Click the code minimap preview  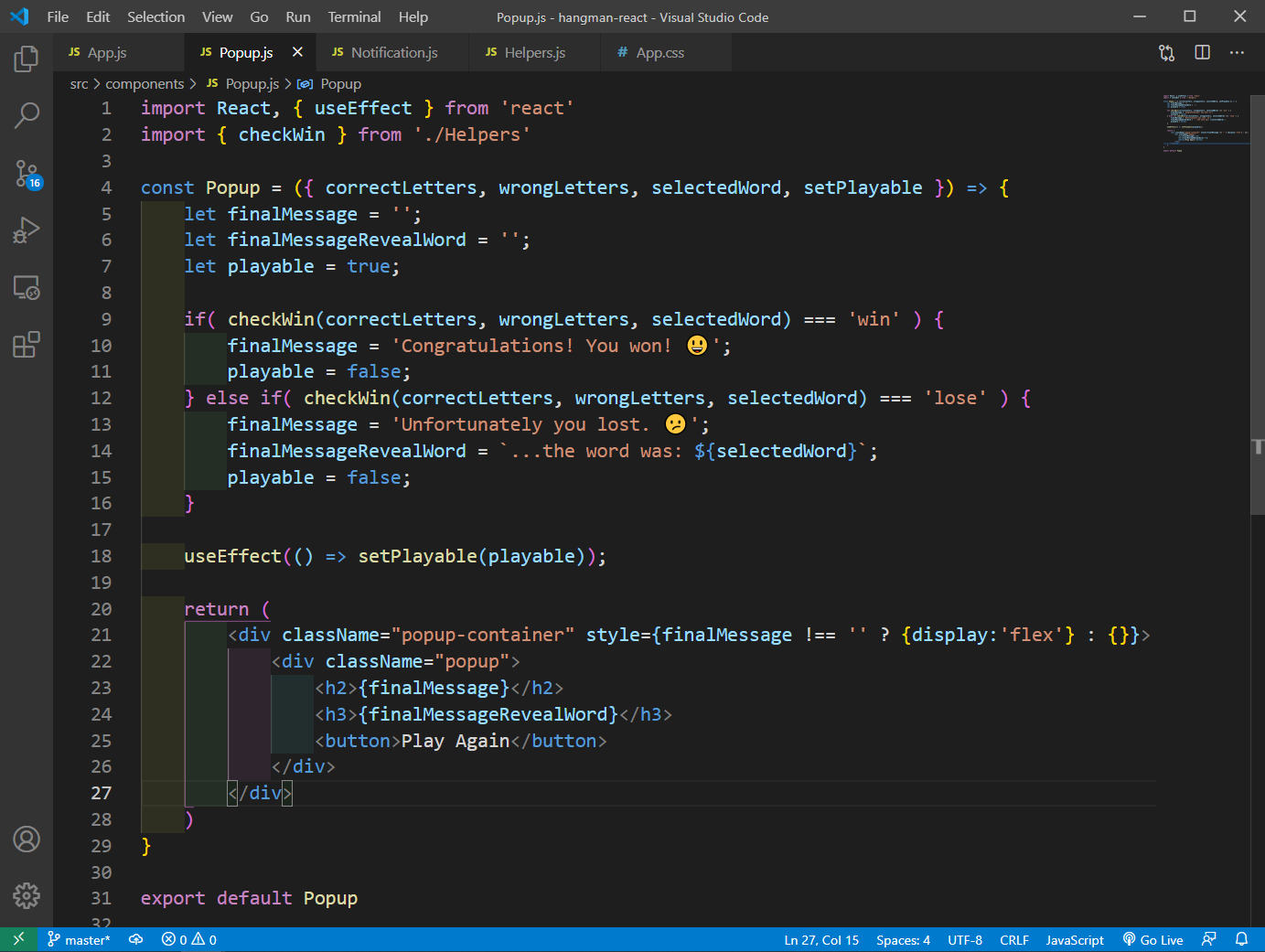(1204, 123)
